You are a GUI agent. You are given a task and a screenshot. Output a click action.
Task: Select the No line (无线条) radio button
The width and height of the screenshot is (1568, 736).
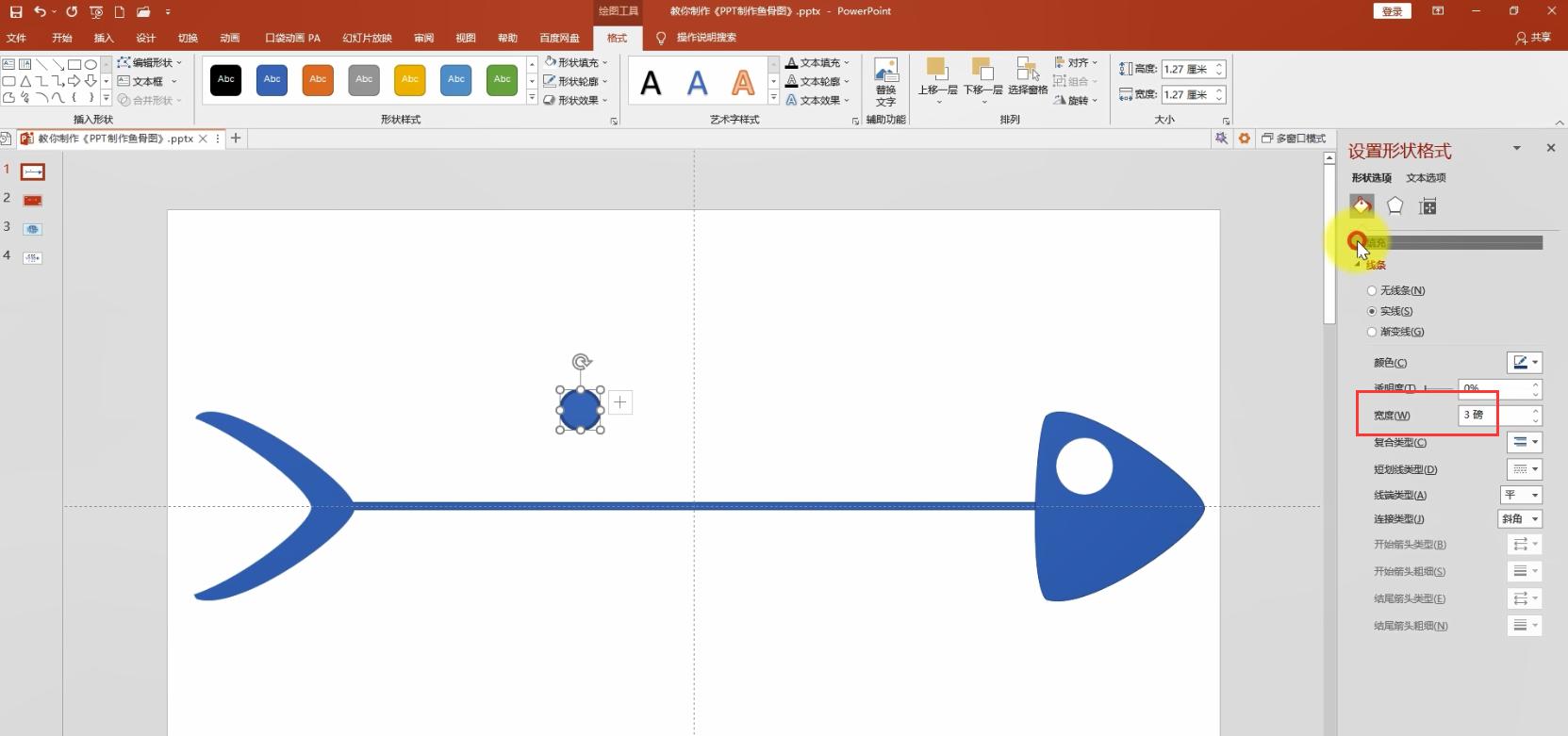[x=1372, y=291]
